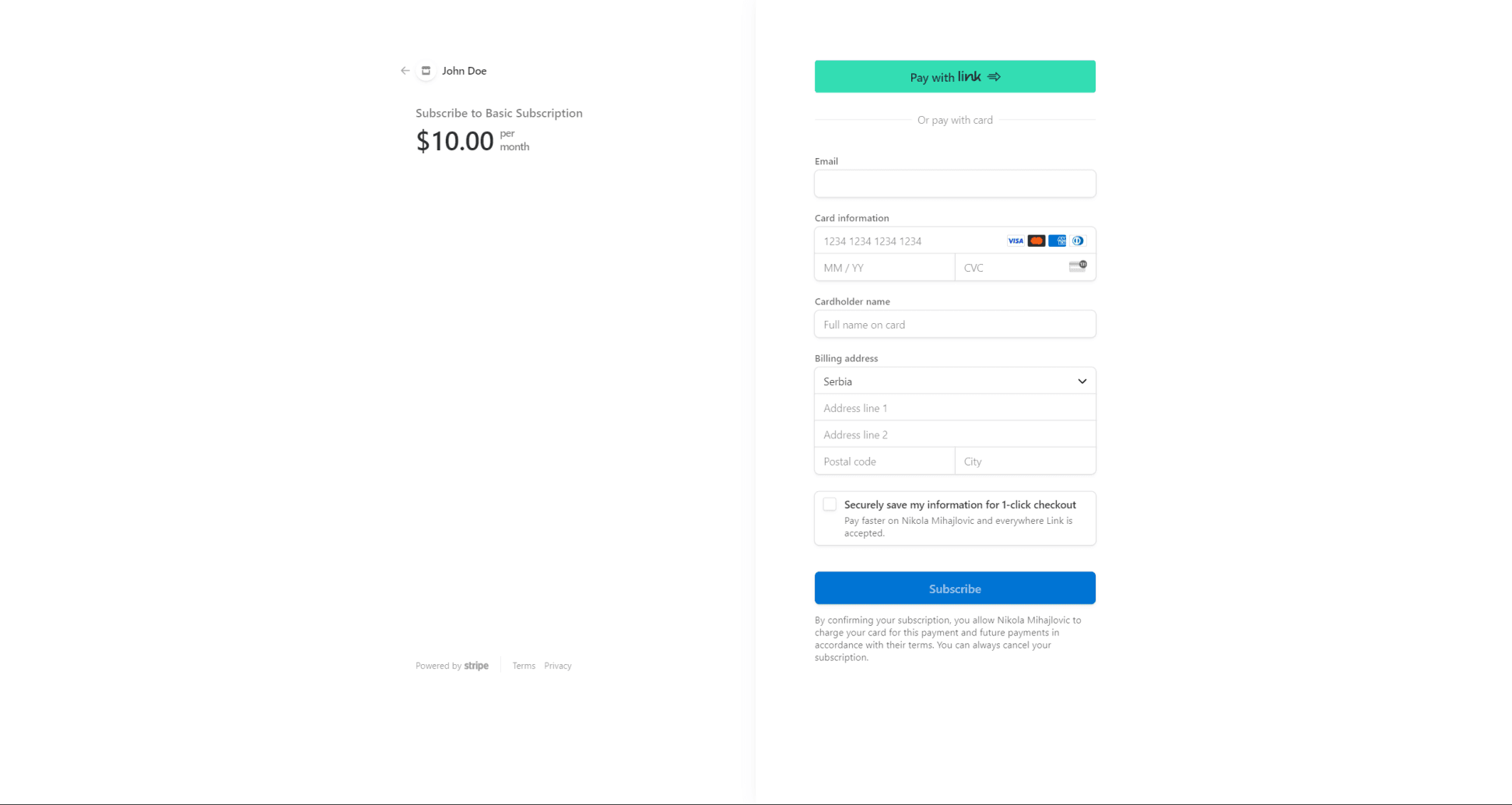Image resolution: width=1512 pixels, height=805 pixels.
Task: Uncheck the save information for checkout box
Action: (x=830, y=504)
